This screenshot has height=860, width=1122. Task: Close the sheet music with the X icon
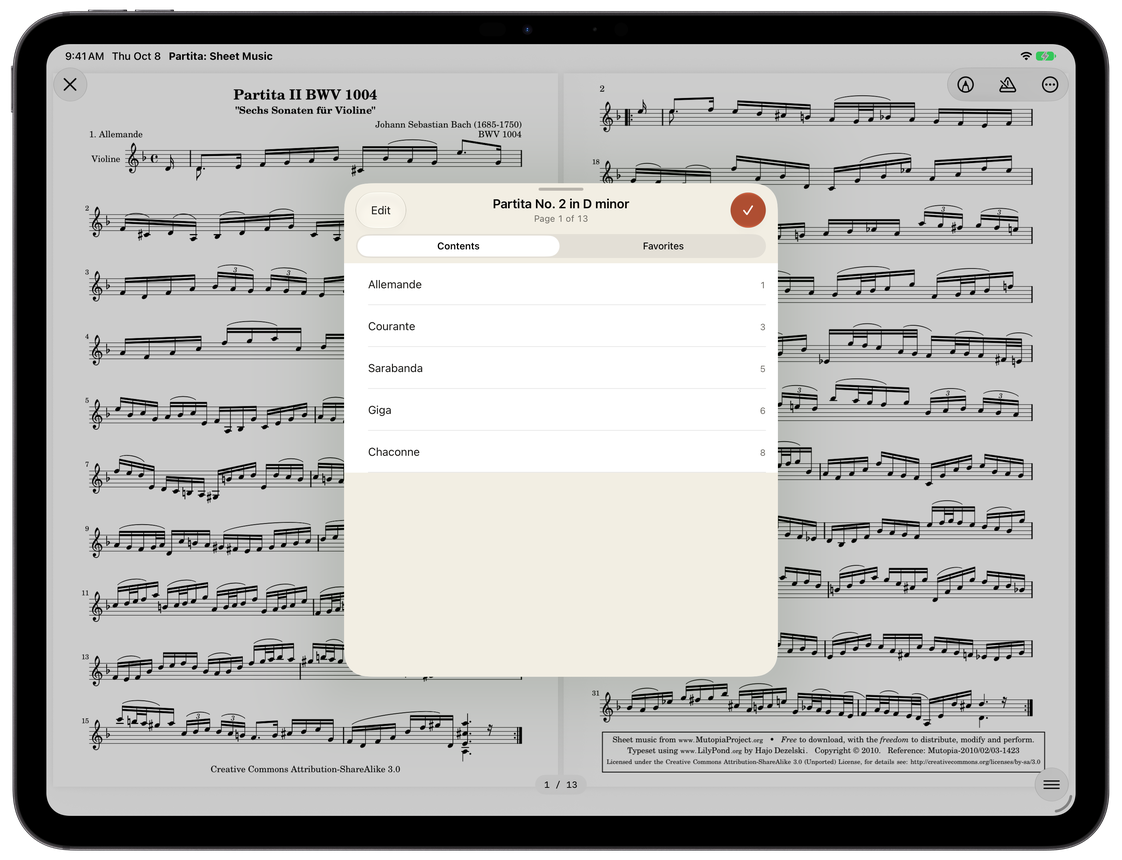tap(70, 84)
